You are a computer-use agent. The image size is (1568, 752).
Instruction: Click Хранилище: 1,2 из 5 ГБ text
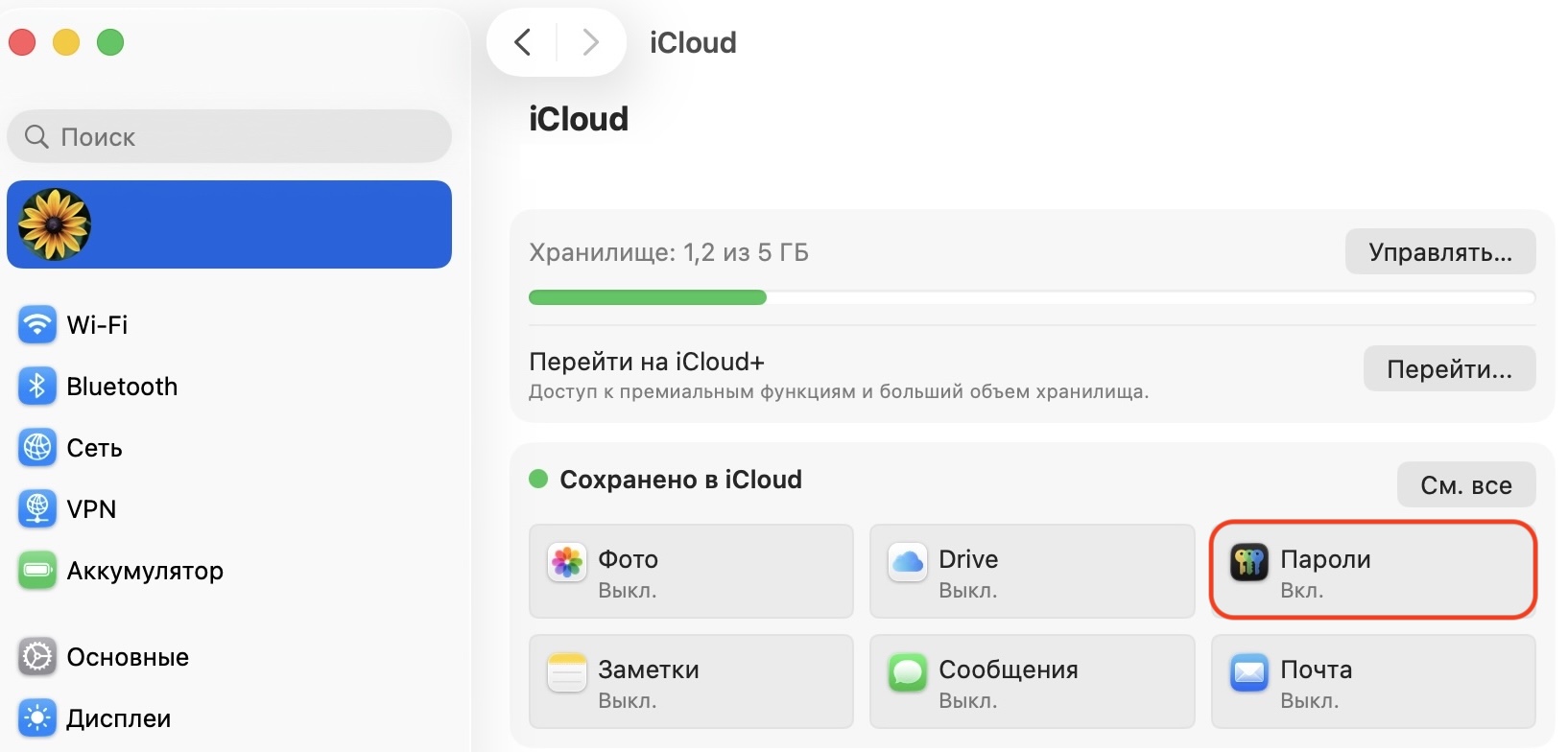(669, 253)
